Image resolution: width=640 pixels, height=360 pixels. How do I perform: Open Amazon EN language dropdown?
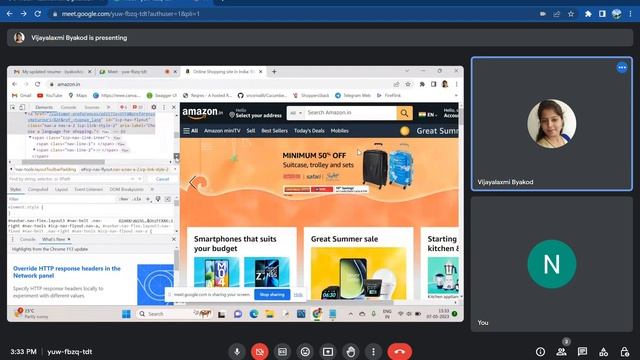[428, 115]
